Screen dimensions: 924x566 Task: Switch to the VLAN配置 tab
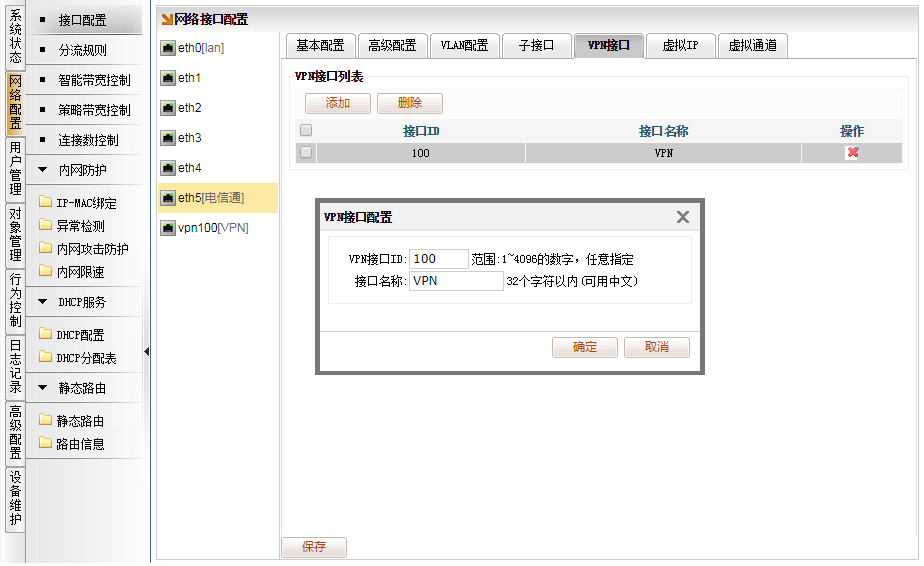(464, 45)
